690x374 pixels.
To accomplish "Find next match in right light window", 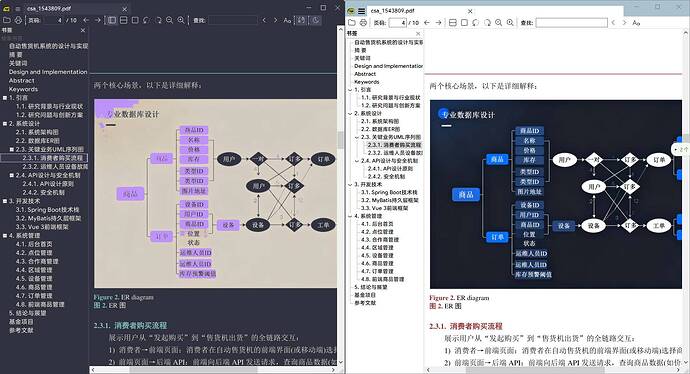I will click(624, 22).
